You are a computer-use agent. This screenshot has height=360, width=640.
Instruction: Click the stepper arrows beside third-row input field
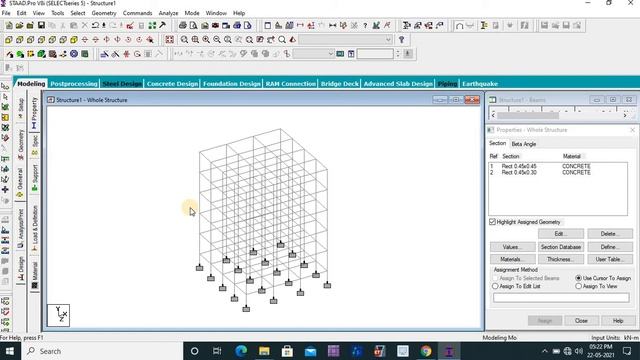pos(398,54)
